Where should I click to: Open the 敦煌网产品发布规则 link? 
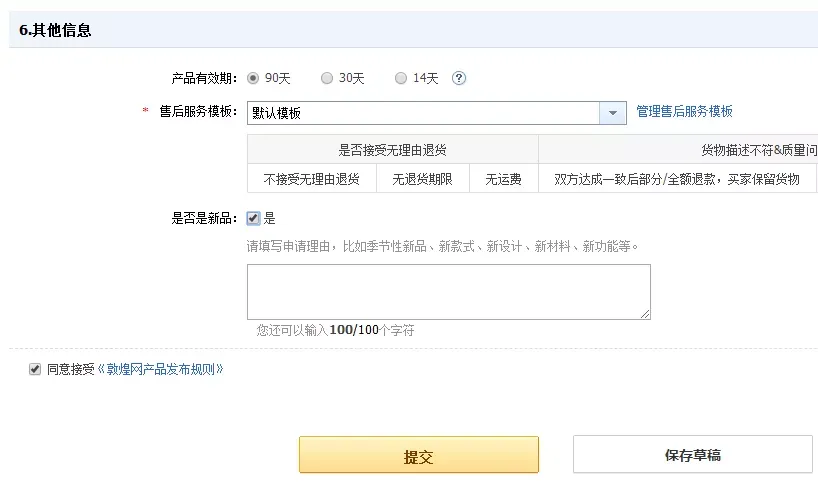tap(161, 369)
